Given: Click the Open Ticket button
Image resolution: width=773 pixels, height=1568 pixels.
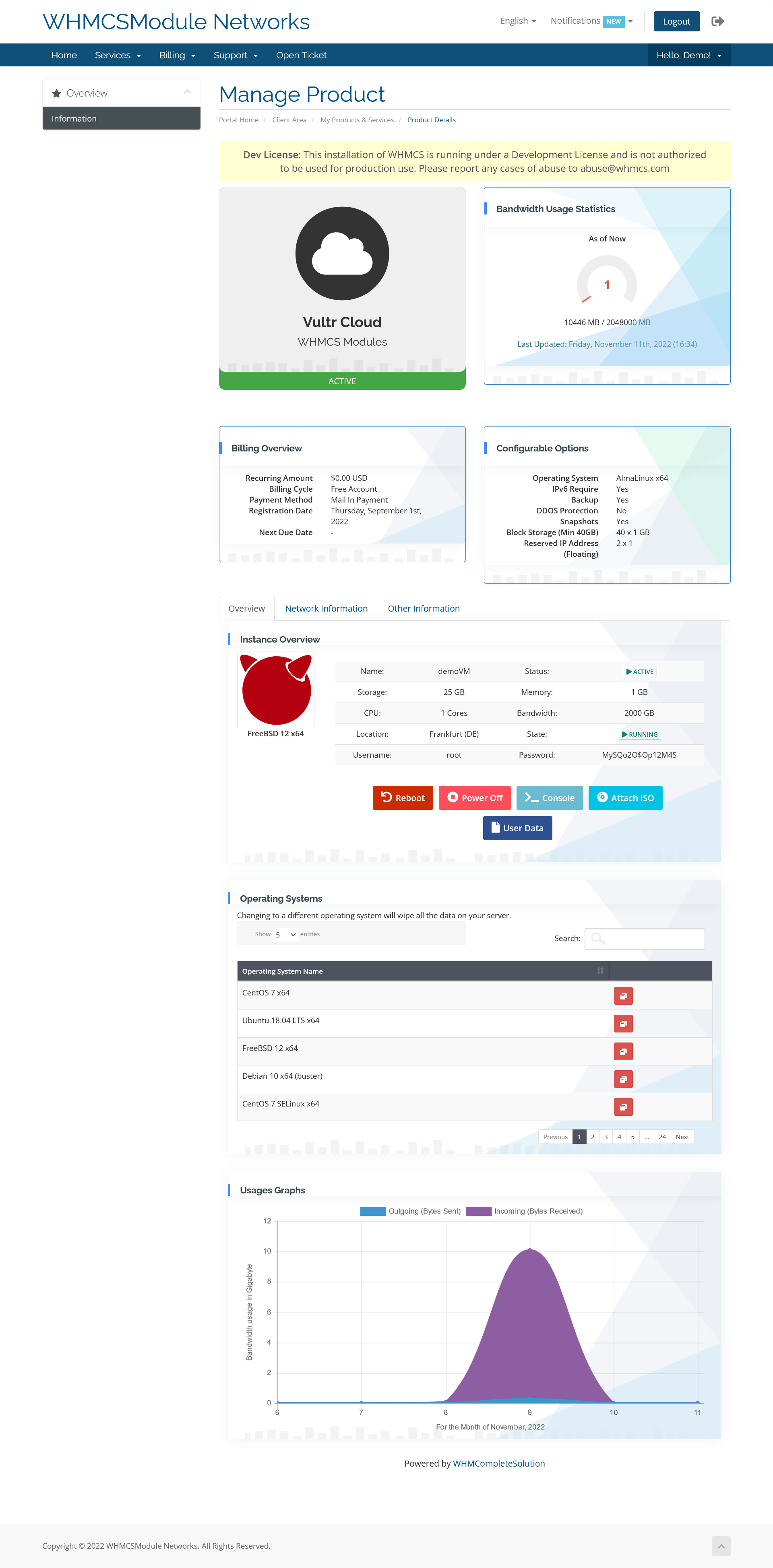Looking at the screenshot, I should click(301, 55).
